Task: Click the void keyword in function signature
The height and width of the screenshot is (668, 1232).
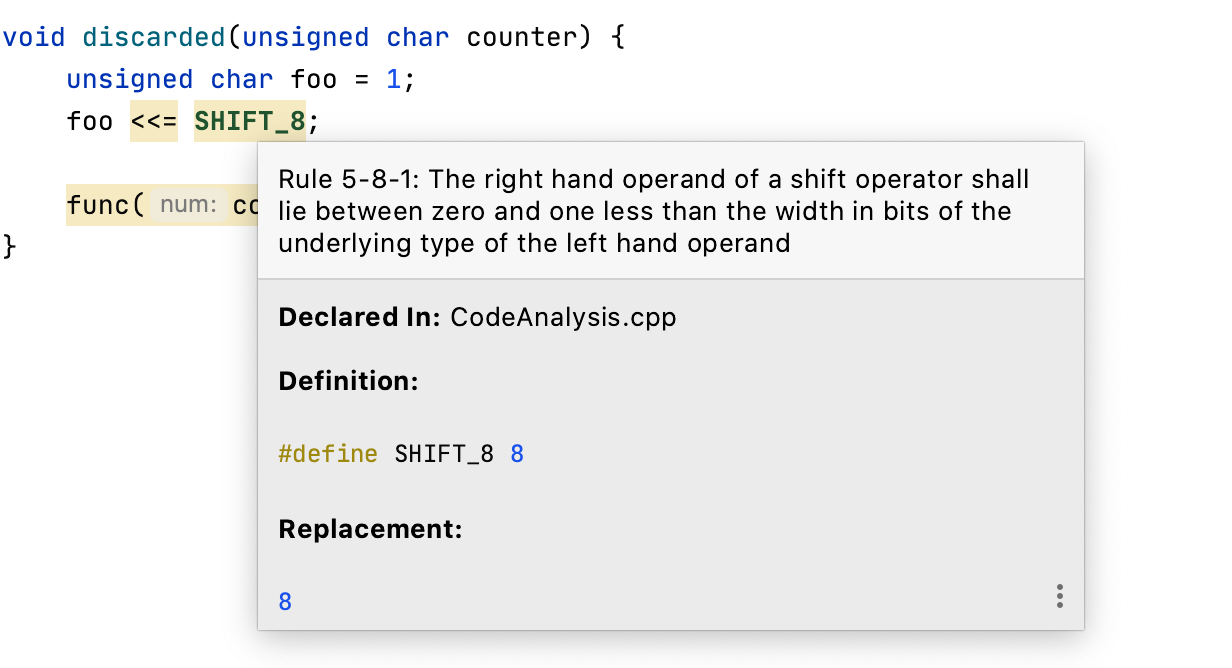Action: [33, 38]
